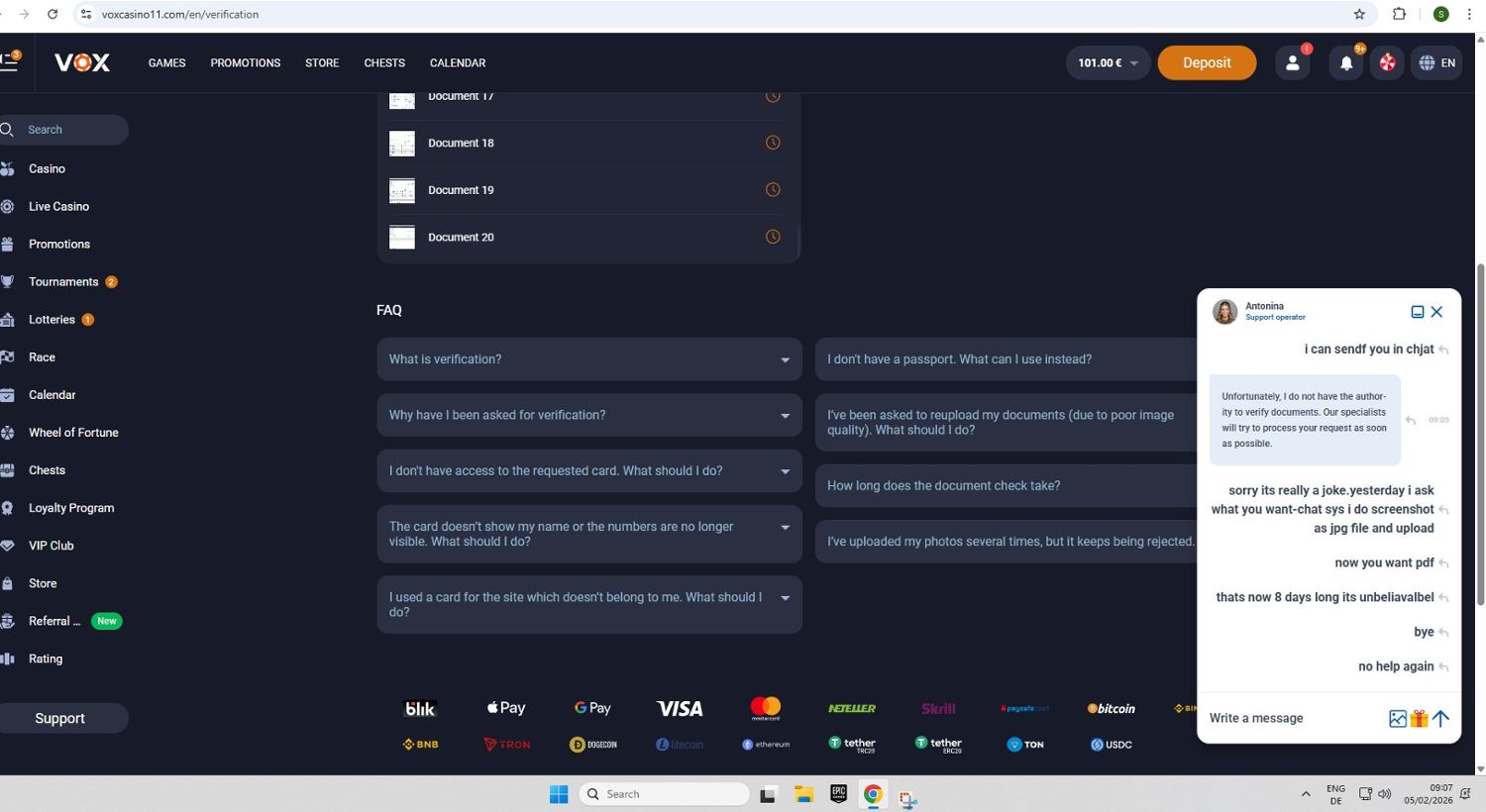Expand "What is verification?" FAQ
The width and height of the screenshot is (1486, 812).
click(588, 359)
